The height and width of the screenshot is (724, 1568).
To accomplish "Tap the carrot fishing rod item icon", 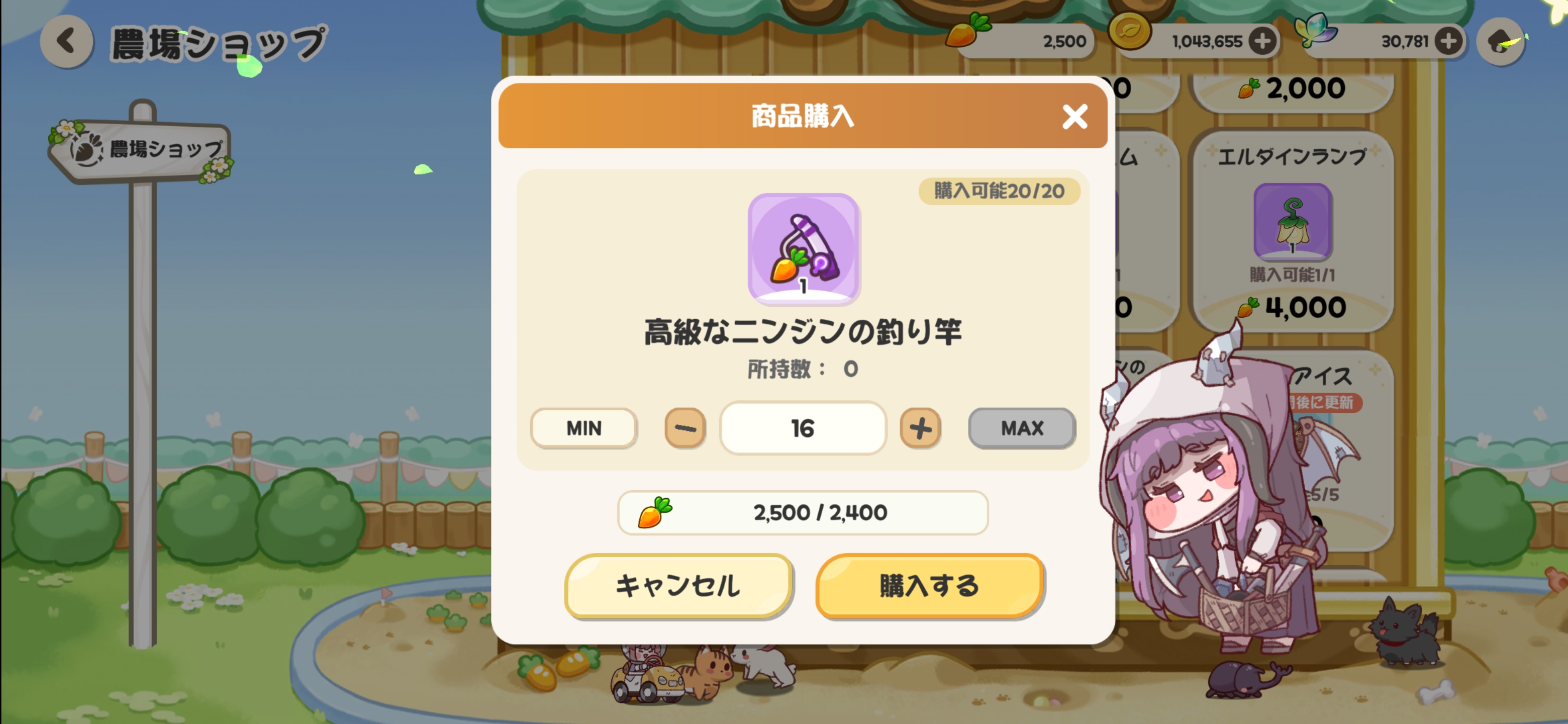I will [803, 249].
